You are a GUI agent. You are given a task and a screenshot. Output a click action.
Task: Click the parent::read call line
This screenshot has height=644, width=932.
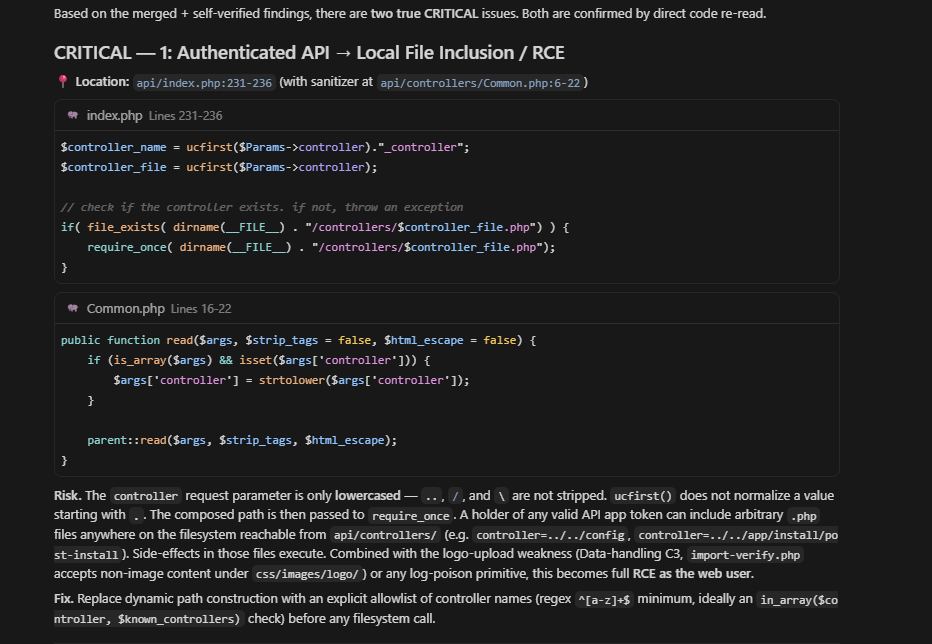(242, 440)
